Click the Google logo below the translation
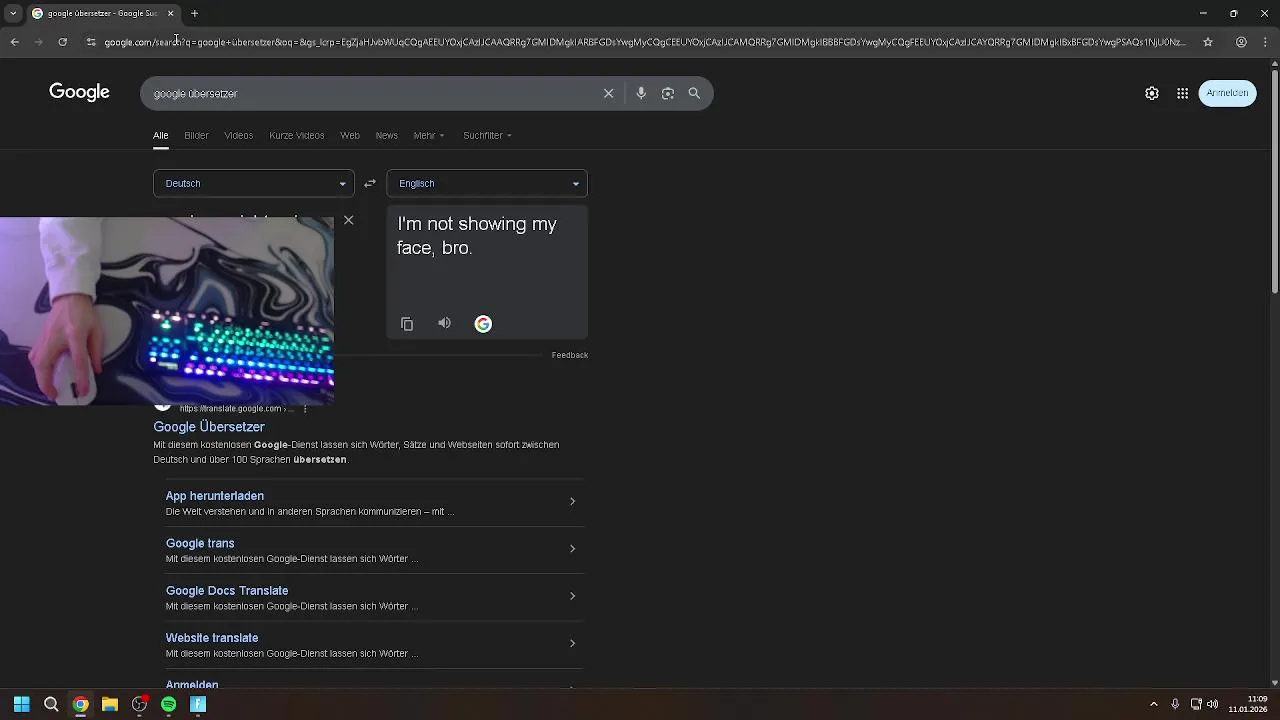This screenshot has width=1280, height=720. (x=483, y=324)
